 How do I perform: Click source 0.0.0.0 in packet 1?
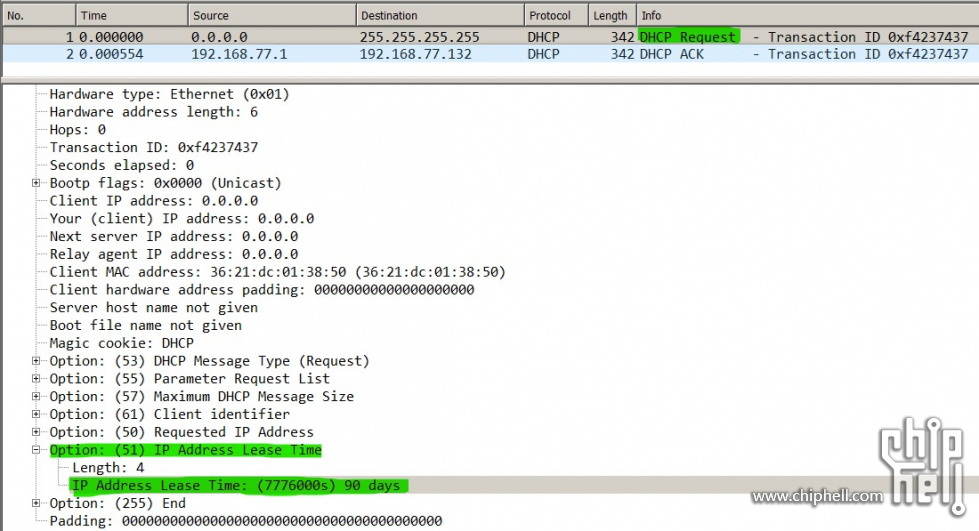(x=219, y=37)
